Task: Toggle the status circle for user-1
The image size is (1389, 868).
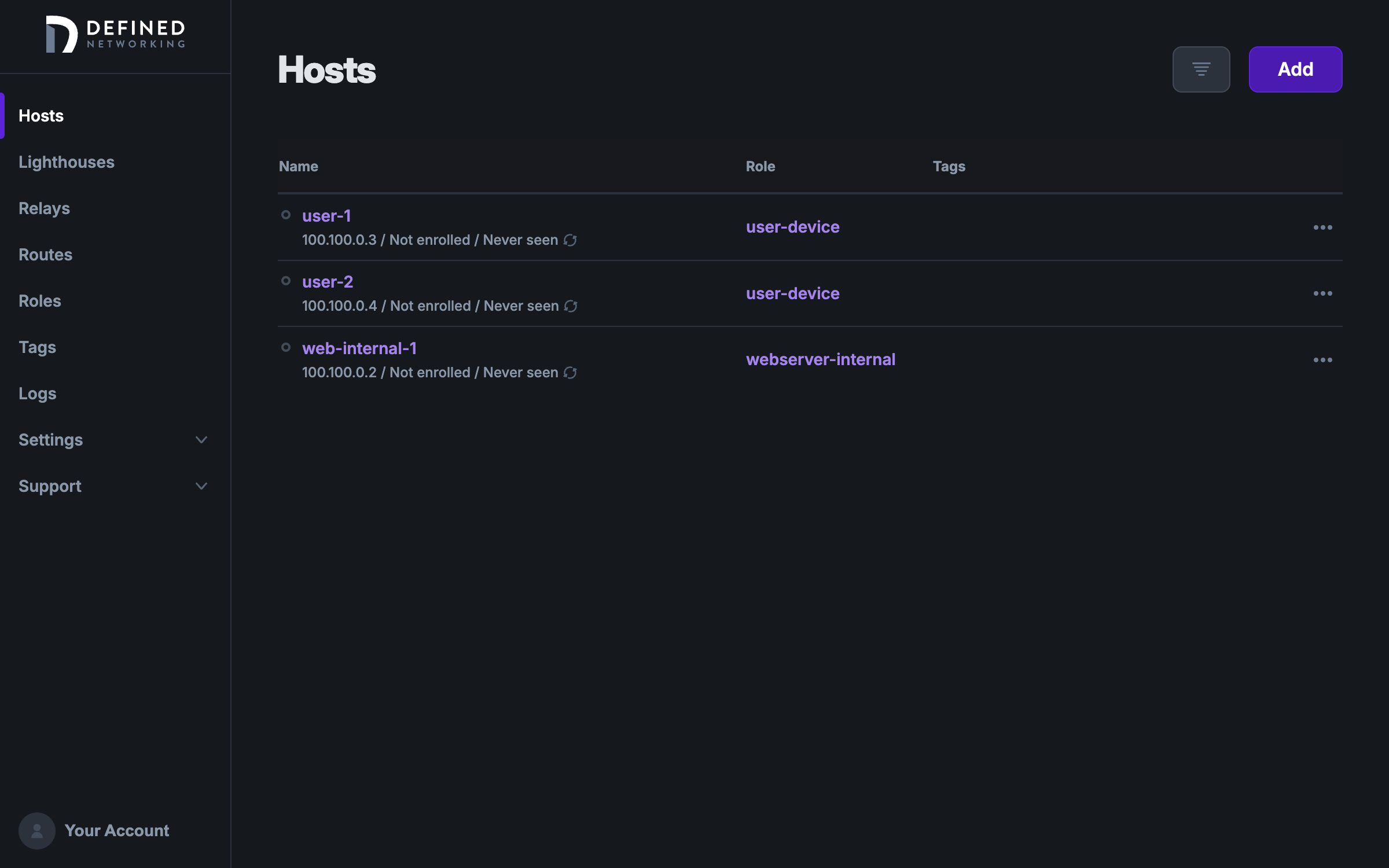Action: tap(285, 215)
